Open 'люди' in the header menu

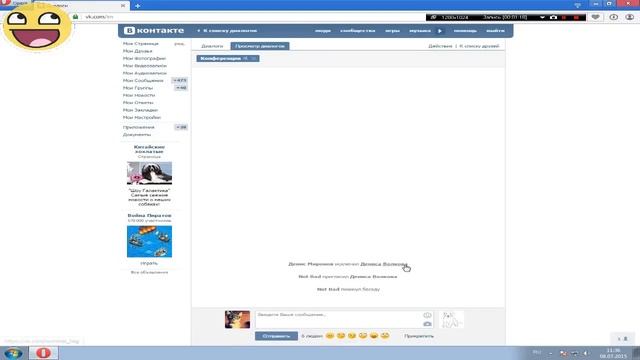323,31
